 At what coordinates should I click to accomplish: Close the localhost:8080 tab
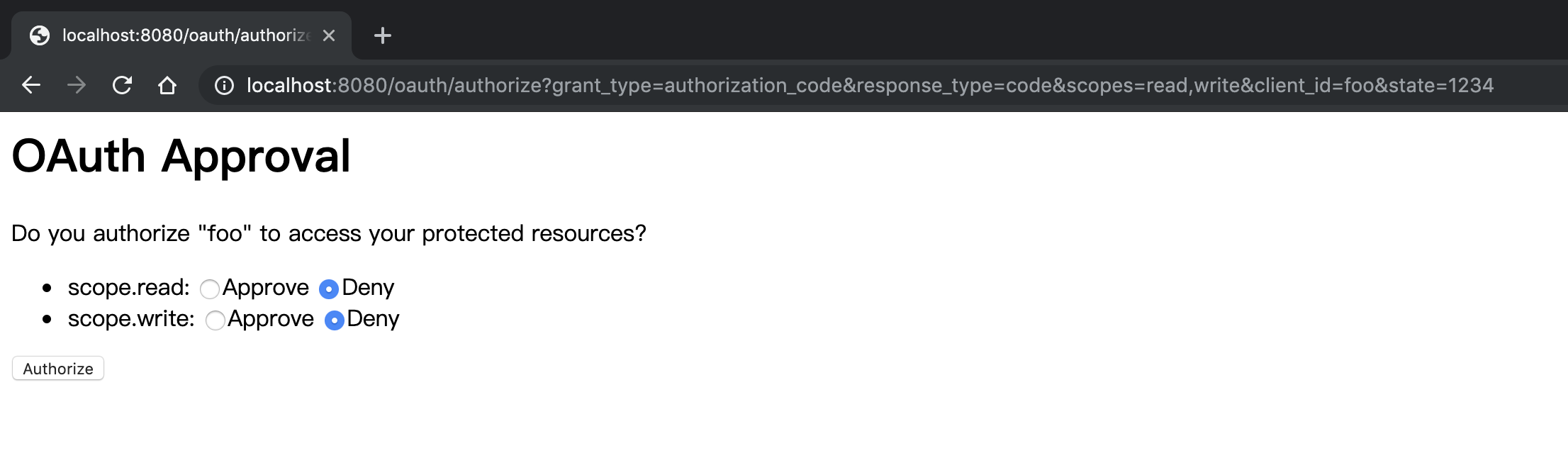pyautogui.click(x=329, y=35)
